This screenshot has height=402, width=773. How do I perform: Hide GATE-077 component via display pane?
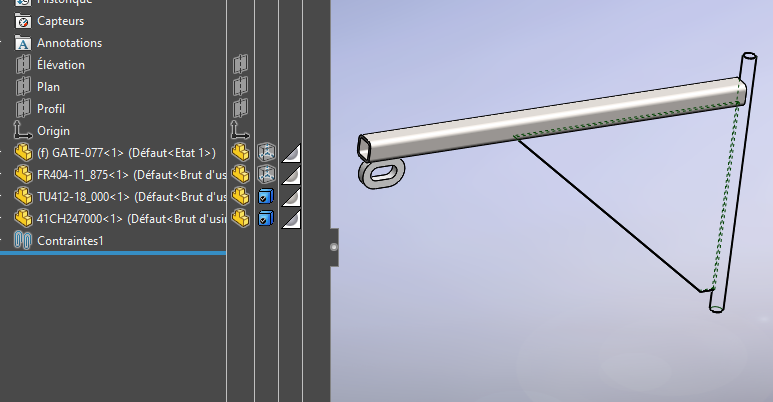(x=241, y=152)
